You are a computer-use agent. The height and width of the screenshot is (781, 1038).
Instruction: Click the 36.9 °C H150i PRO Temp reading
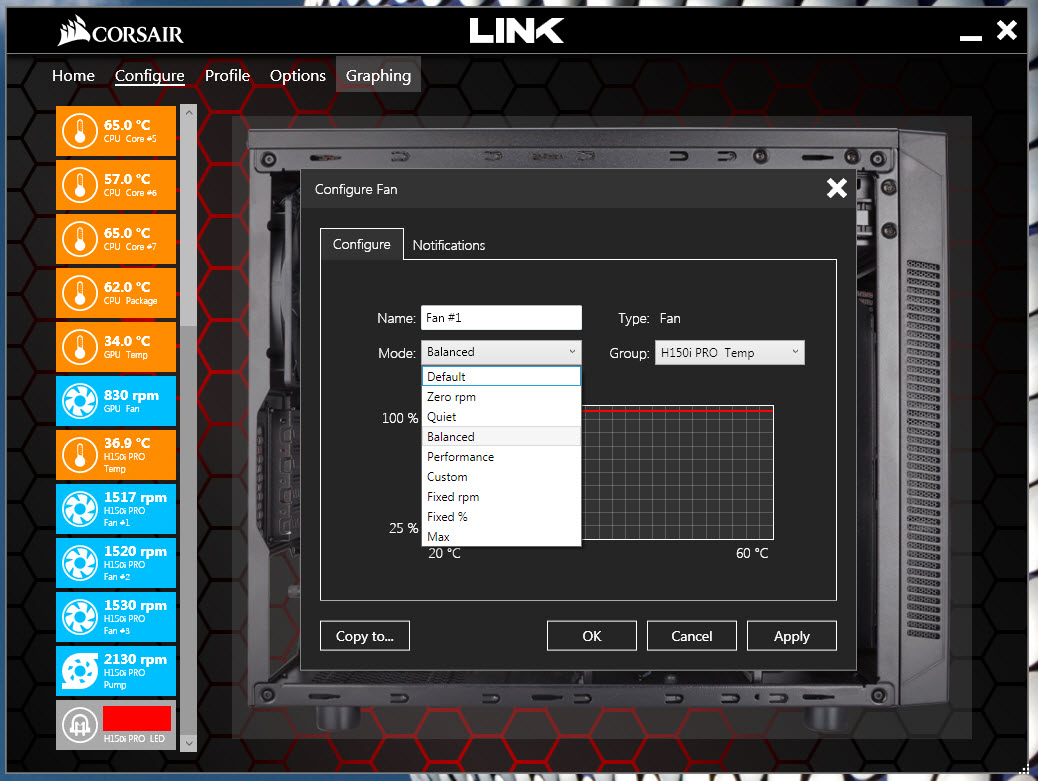click(127, 443)
